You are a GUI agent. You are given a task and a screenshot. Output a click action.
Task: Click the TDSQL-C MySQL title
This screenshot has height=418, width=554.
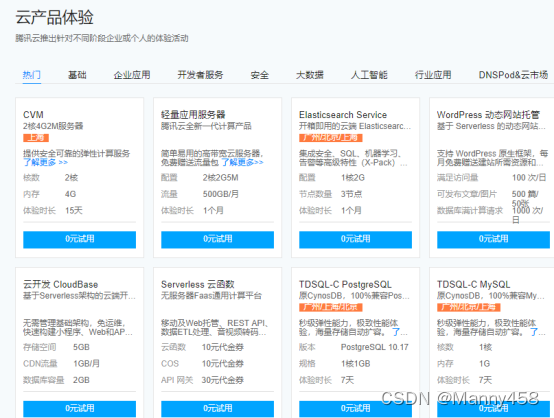point(473,284)
